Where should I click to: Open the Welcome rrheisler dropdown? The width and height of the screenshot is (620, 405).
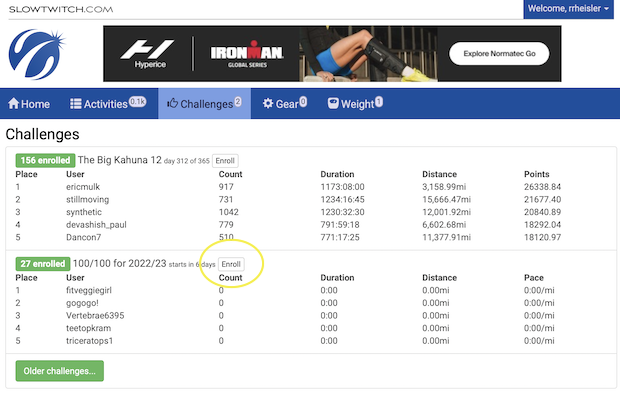pyautogui.click(x=566, y=9)
